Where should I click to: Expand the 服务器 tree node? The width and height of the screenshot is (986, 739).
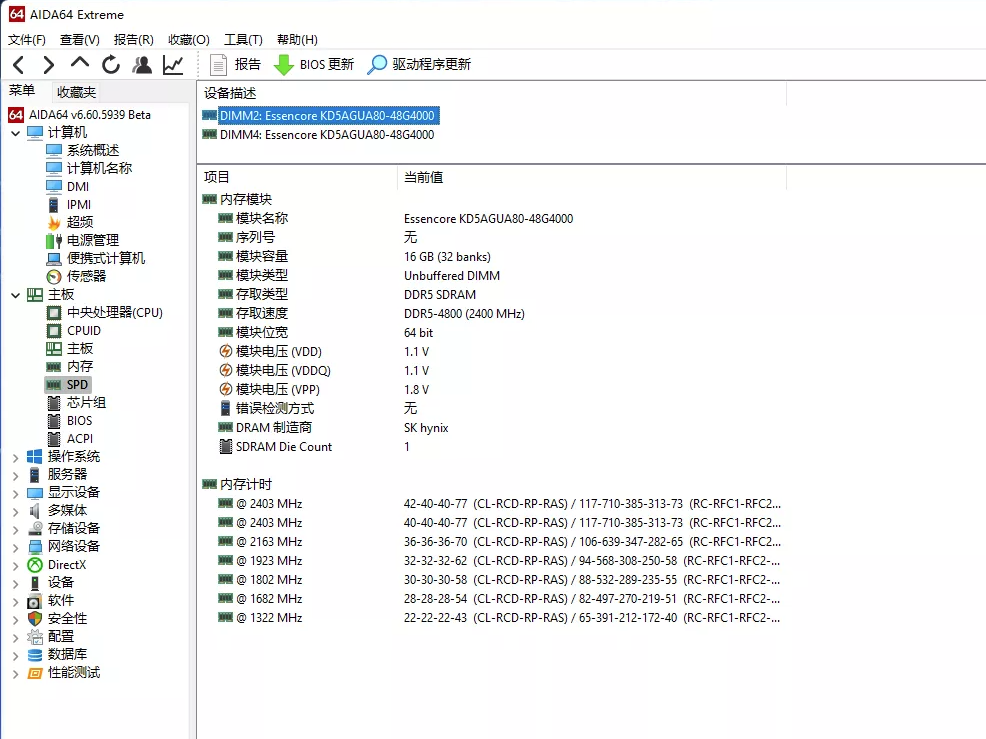(x=16, y=475)
